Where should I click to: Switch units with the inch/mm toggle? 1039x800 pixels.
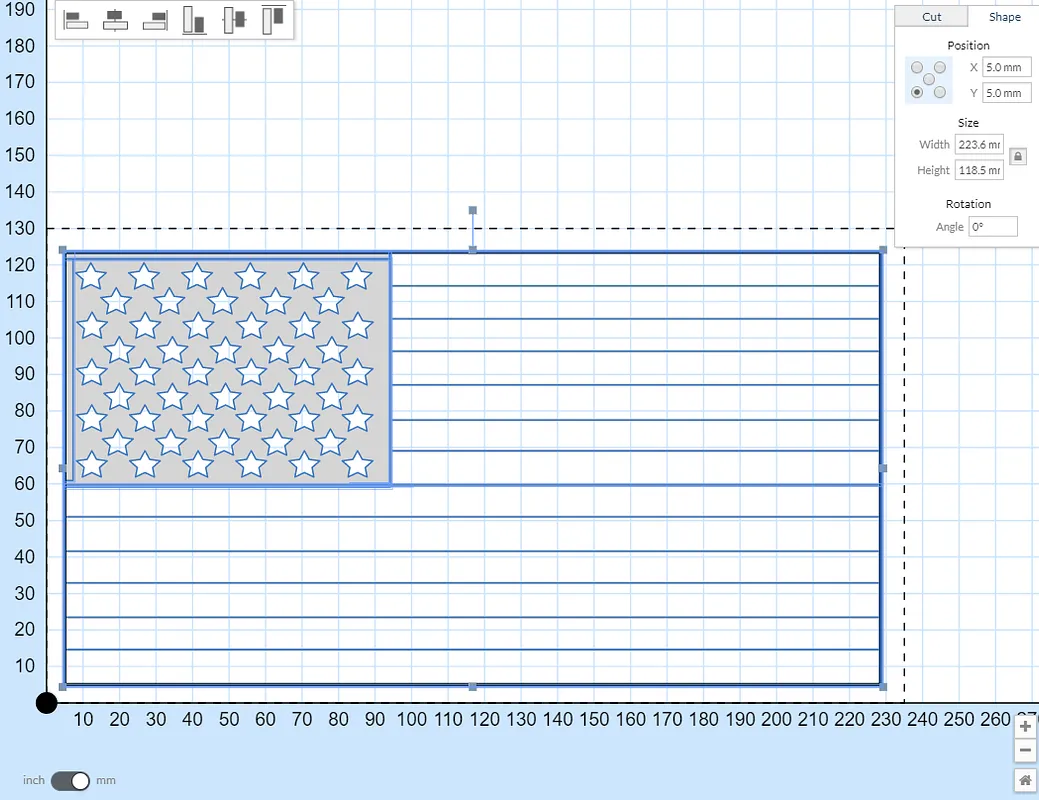pos(70,781)
